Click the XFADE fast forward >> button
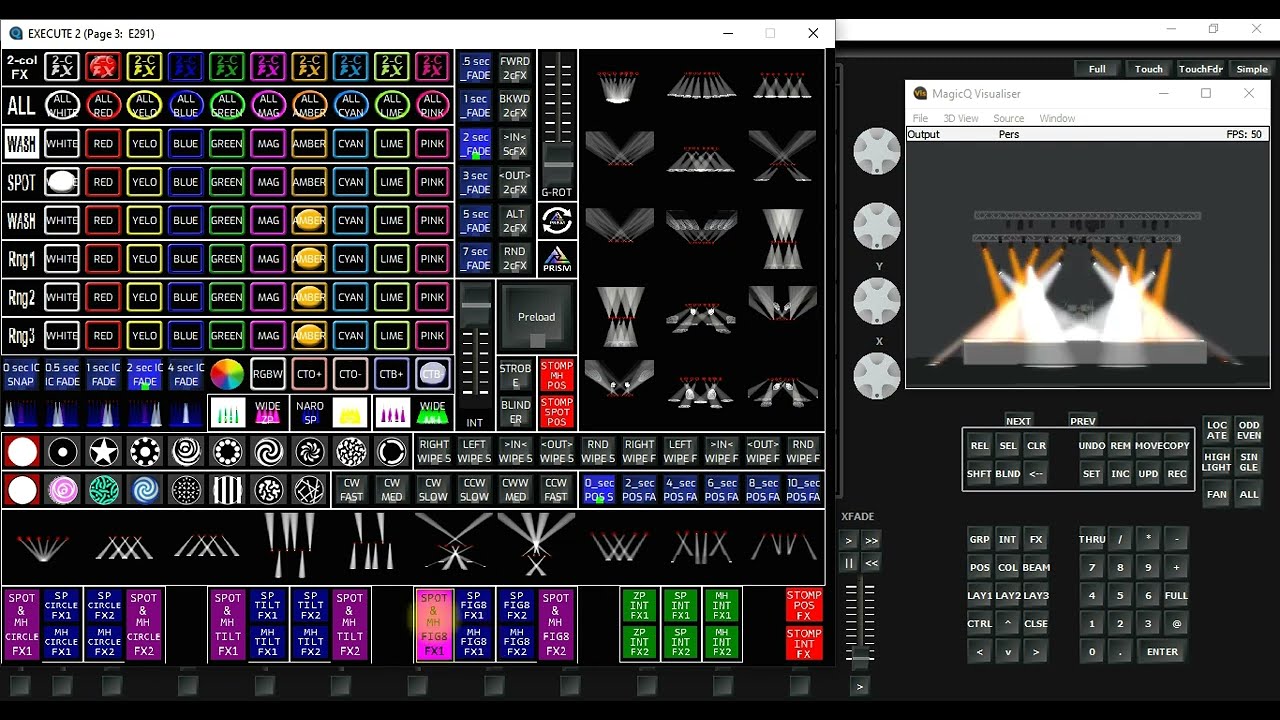The height and width of the screenshot is (720, 1280). pyautogui.click(x=871, y=540)
